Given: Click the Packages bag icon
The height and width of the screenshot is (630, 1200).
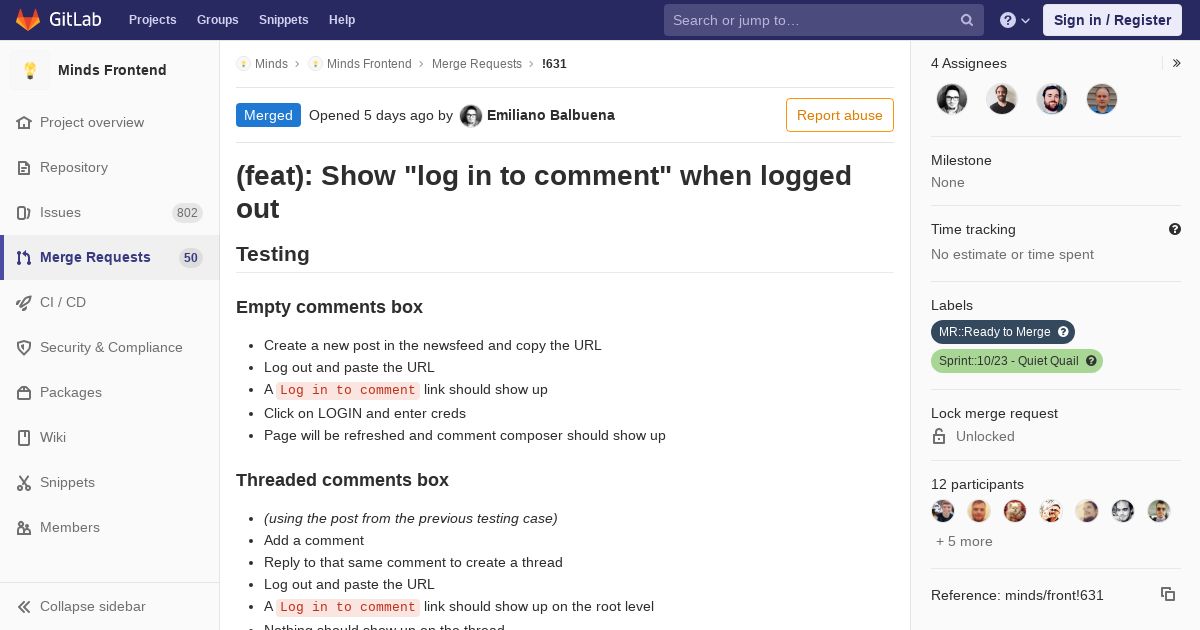Looking at the screenshot, I should (24, 392).
